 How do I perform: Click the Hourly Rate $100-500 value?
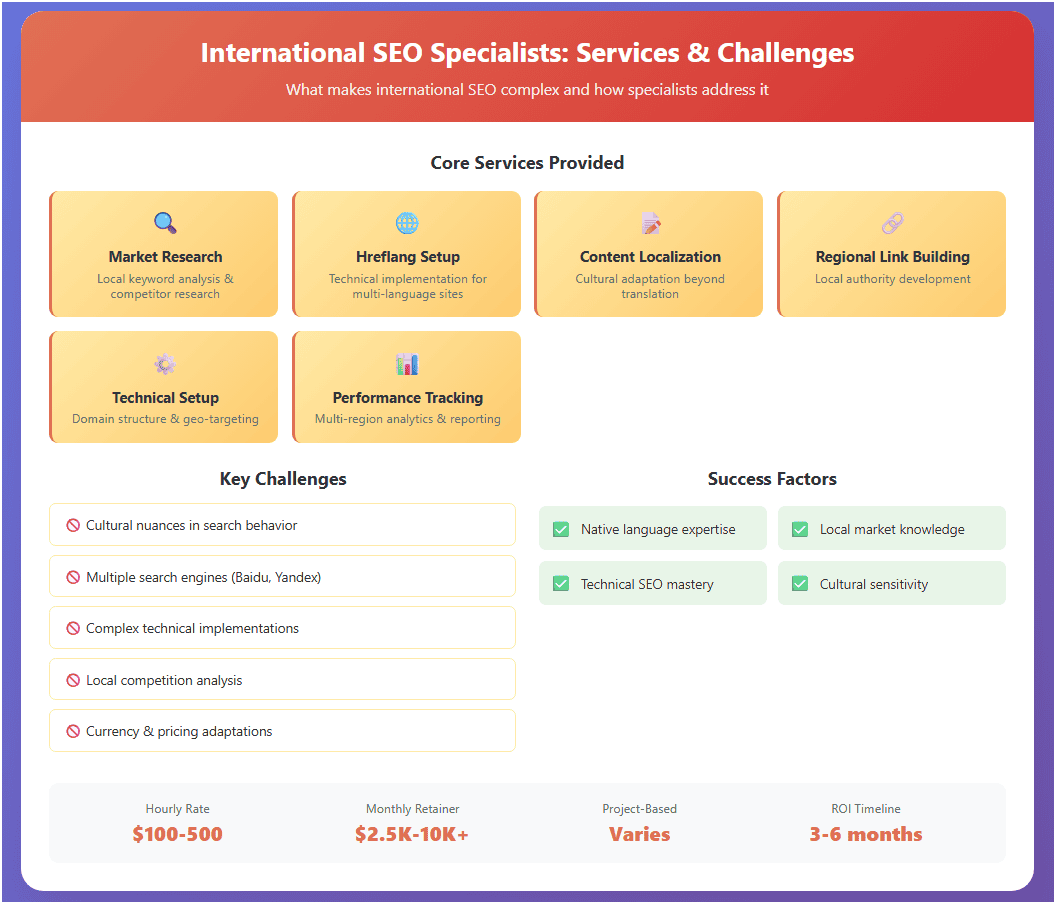[178, 834]
